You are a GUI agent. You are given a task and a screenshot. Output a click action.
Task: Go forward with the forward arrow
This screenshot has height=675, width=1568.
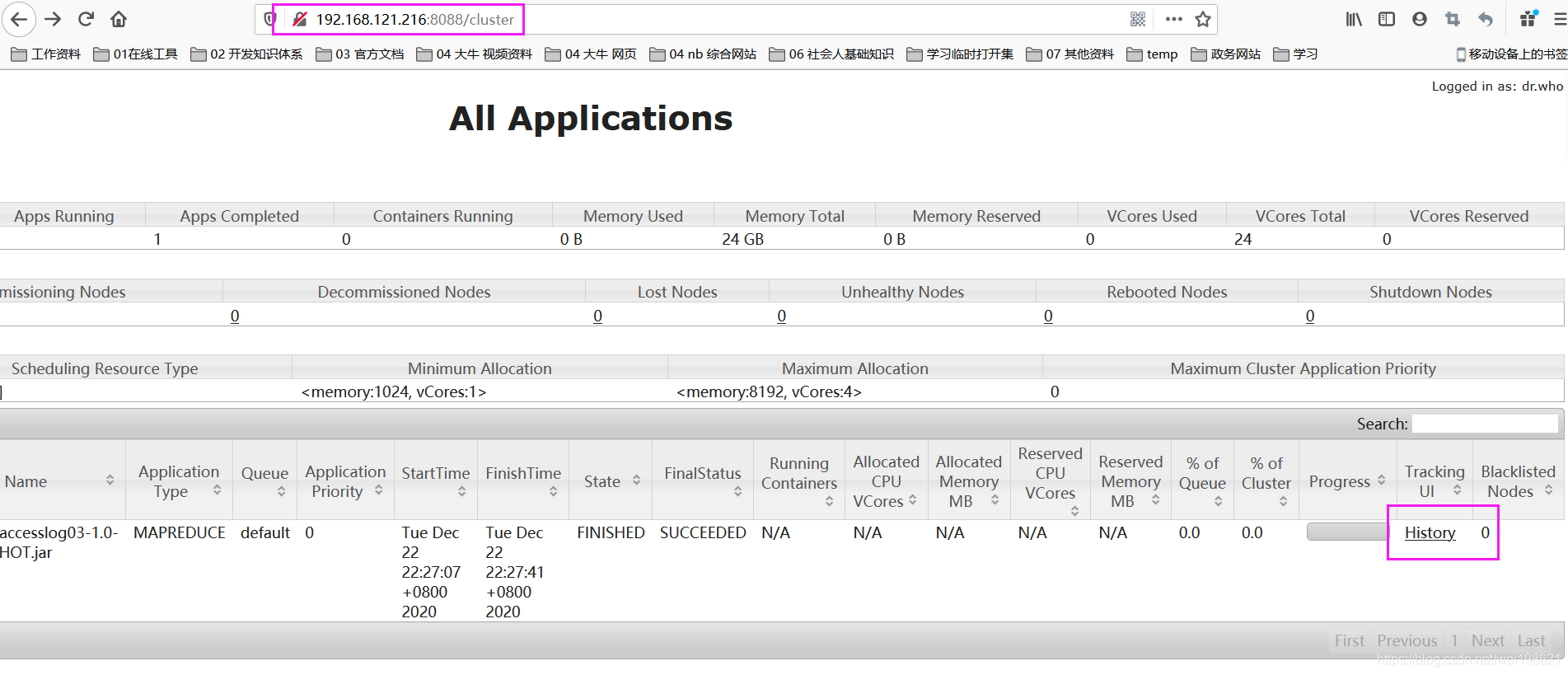tap(53, 19)
